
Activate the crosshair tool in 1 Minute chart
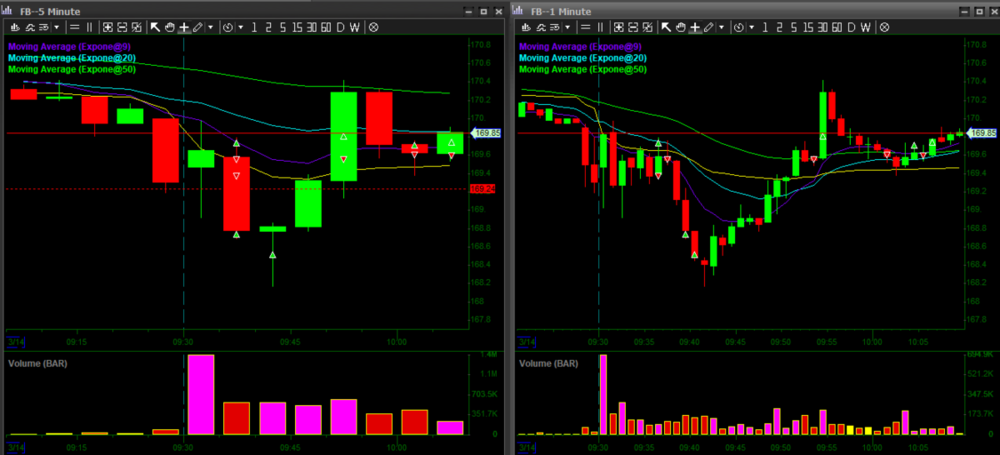click(695, 27)
